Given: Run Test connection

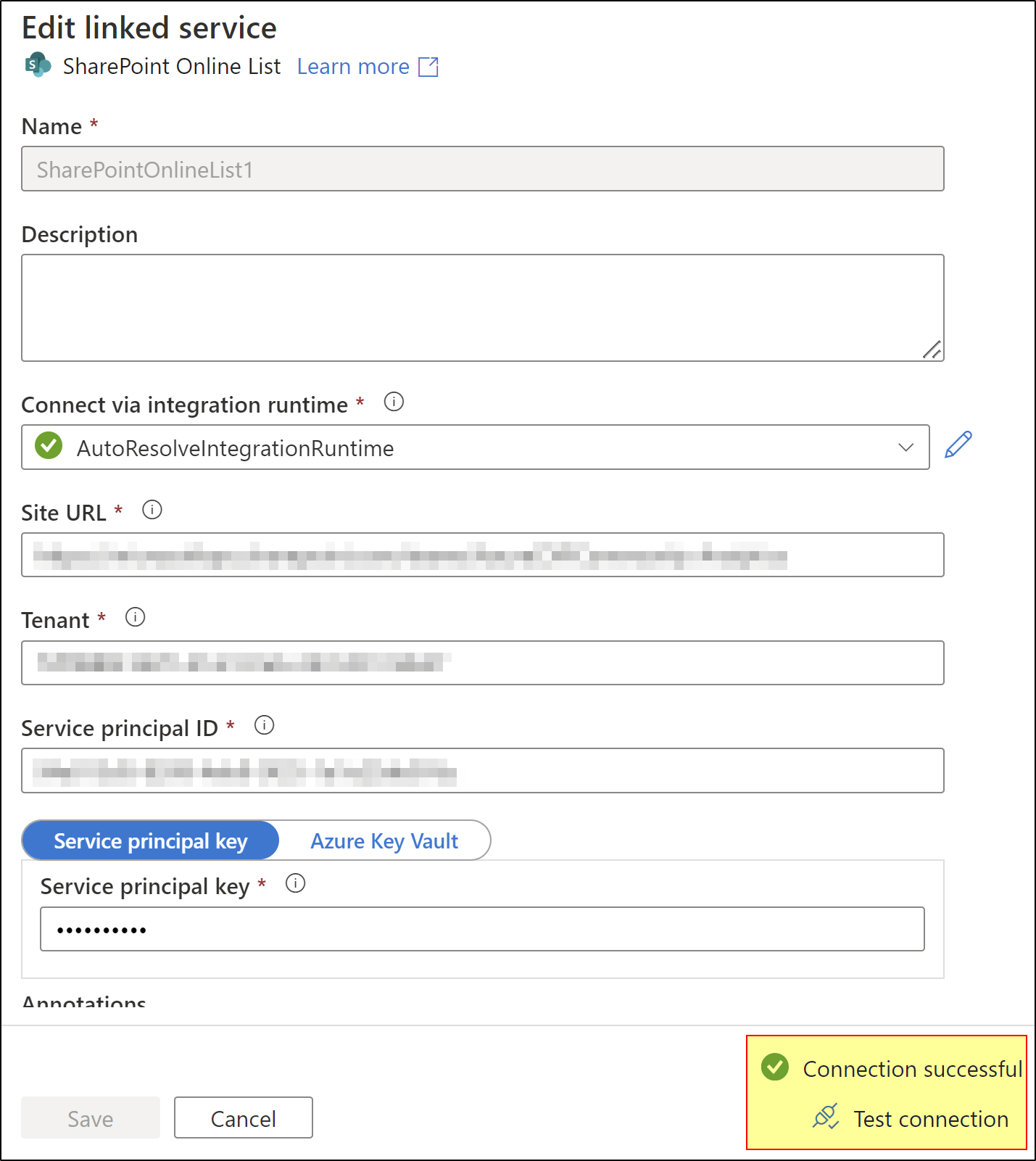Looking at the screenshot, I should 931,1117.
